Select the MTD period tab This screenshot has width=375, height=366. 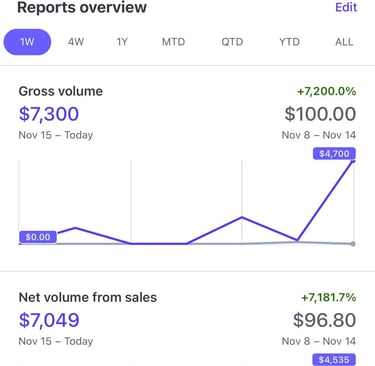click(x=173, y=42)
